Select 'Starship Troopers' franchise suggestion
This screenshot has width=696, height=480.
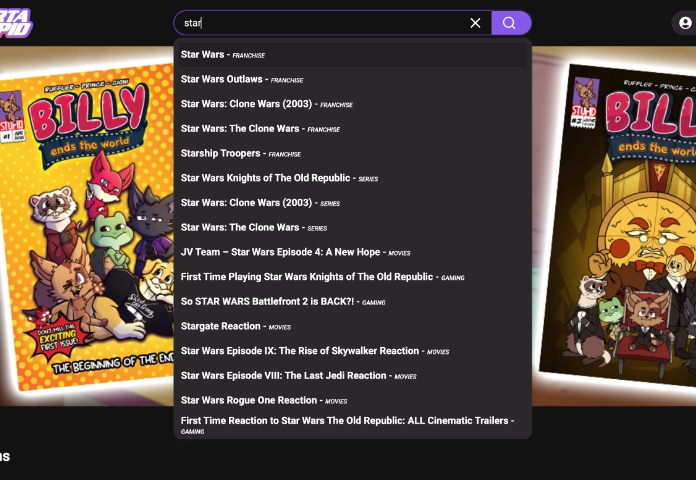coord(240,154)
